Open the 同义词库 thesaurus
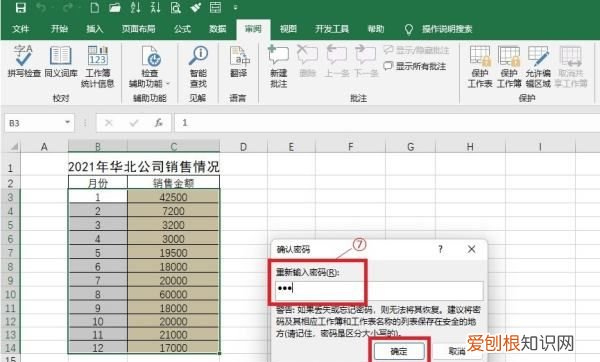 61,62
